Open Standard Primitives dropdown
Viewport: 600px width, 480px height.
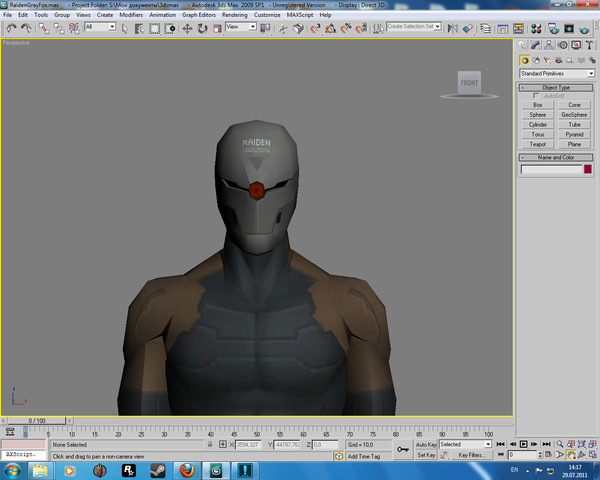click(x=557, y=73)
